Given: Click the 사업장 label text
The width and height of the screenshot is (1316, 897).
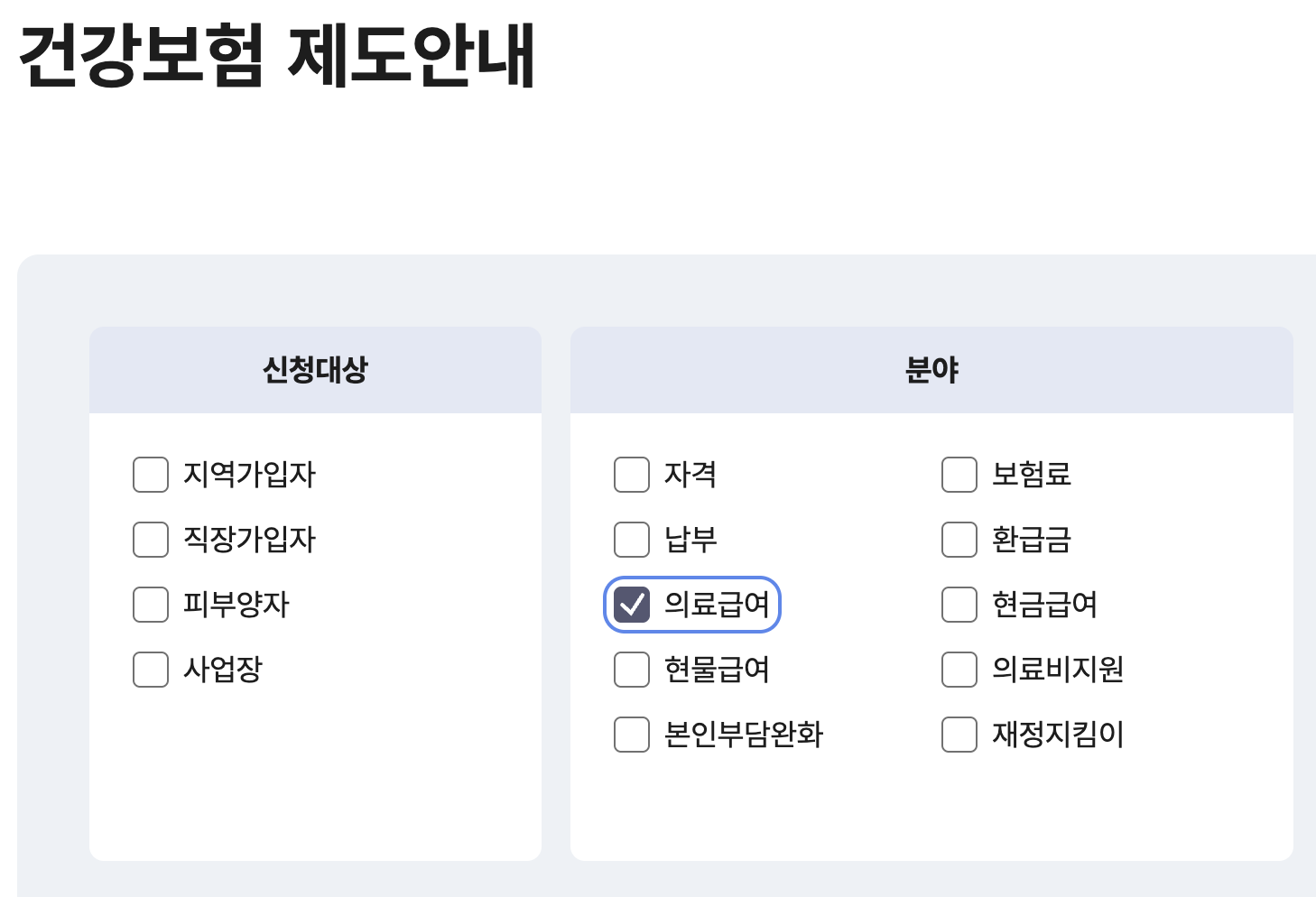Looking at the screenshot, I should tap(221, 670).
